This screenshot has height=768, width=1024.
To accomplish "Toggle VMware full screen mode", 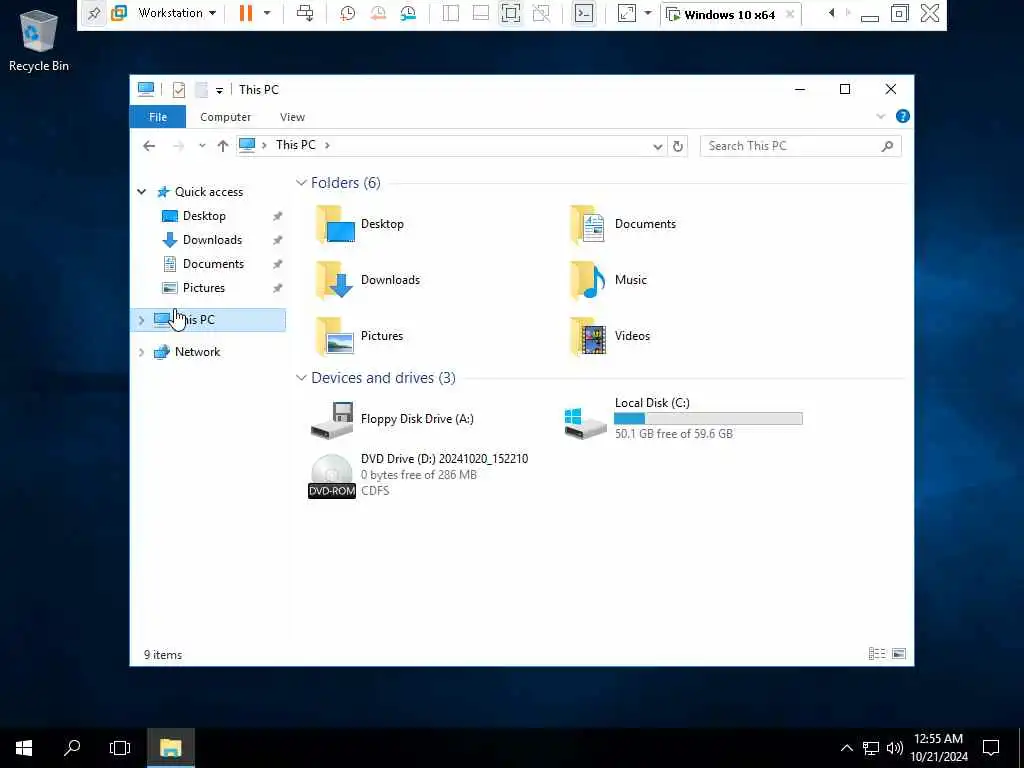I will pyautogui.click(x=511, y=13).
